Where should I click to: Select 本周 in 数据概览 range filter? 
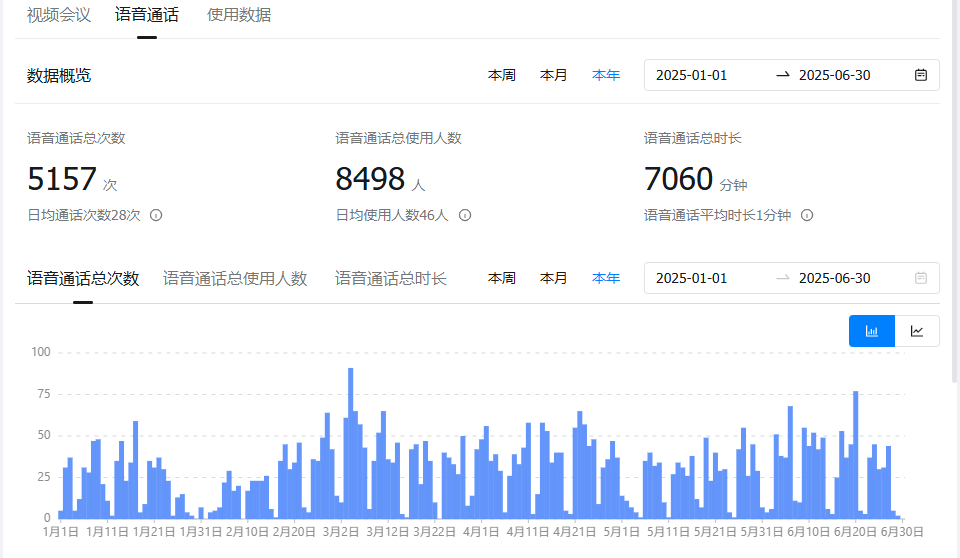pos(501,75)
